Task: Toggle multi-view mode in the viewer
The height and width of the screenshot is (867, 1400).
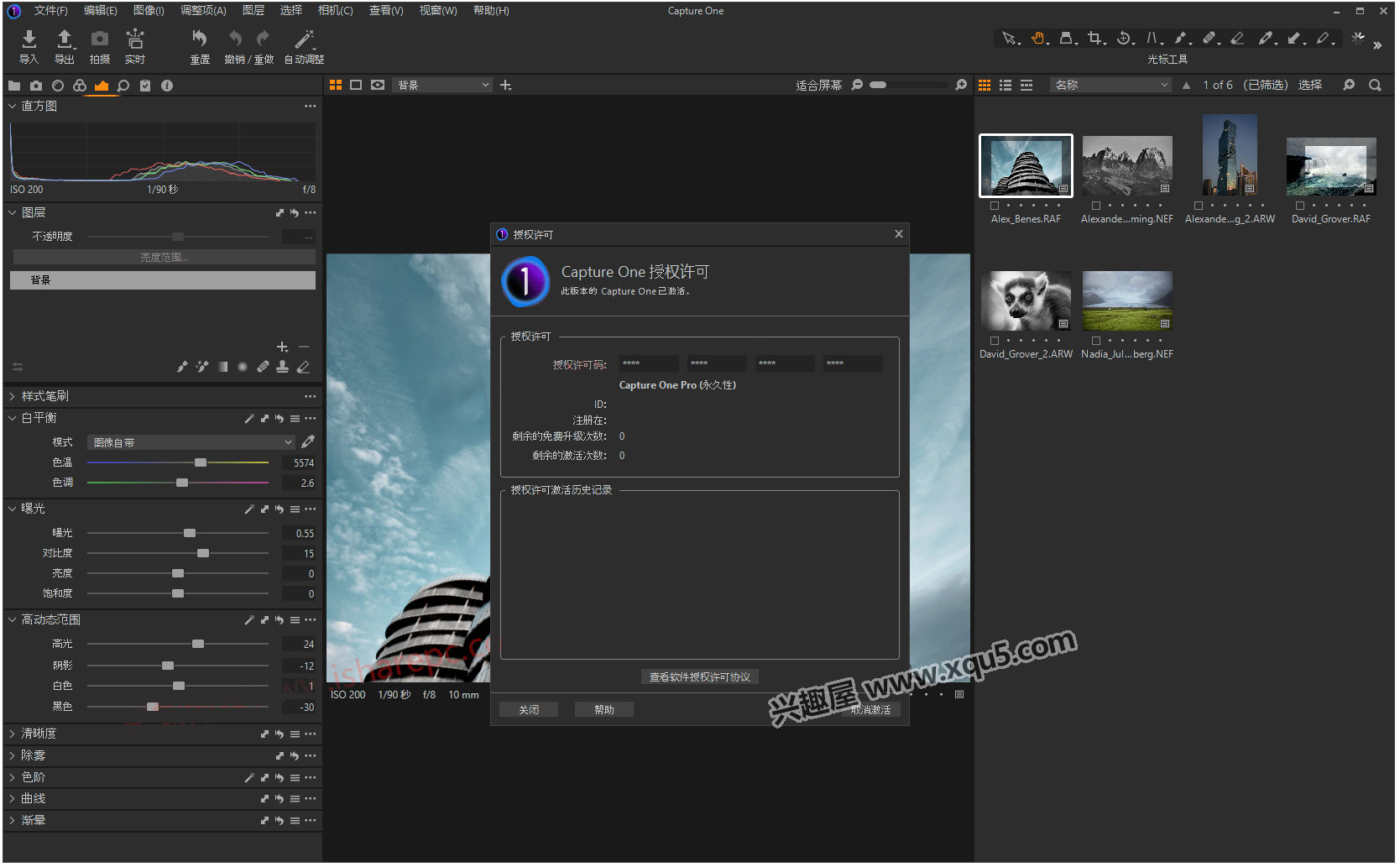Action: pos(336,85)
